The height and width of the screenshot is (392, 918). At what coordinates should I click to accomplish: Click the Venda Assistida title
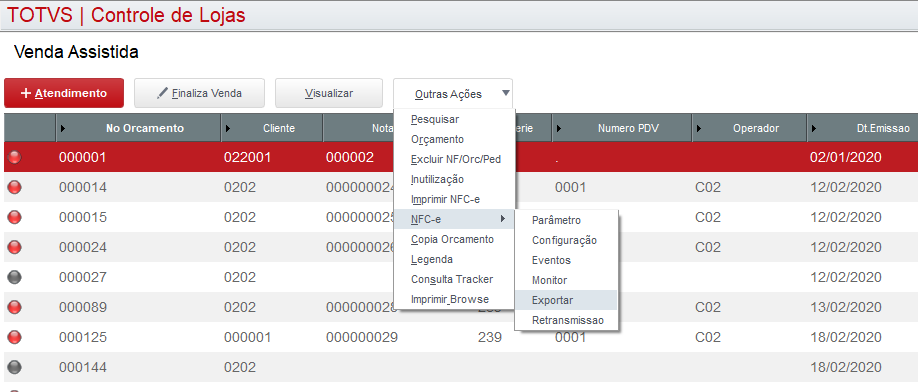coord(76,51)
